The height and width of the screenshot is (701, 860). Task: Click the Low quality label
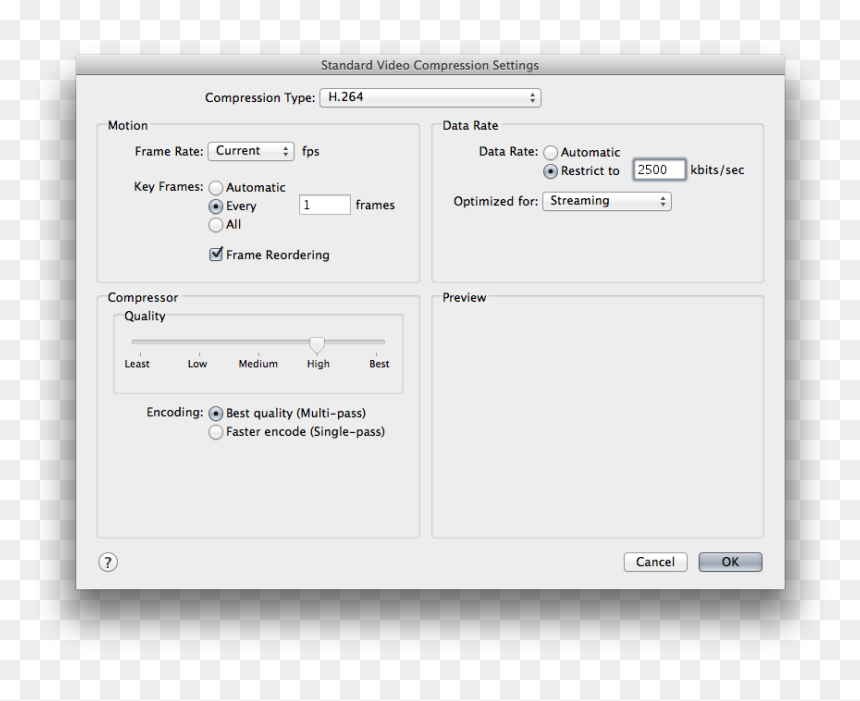click(197, 364)
